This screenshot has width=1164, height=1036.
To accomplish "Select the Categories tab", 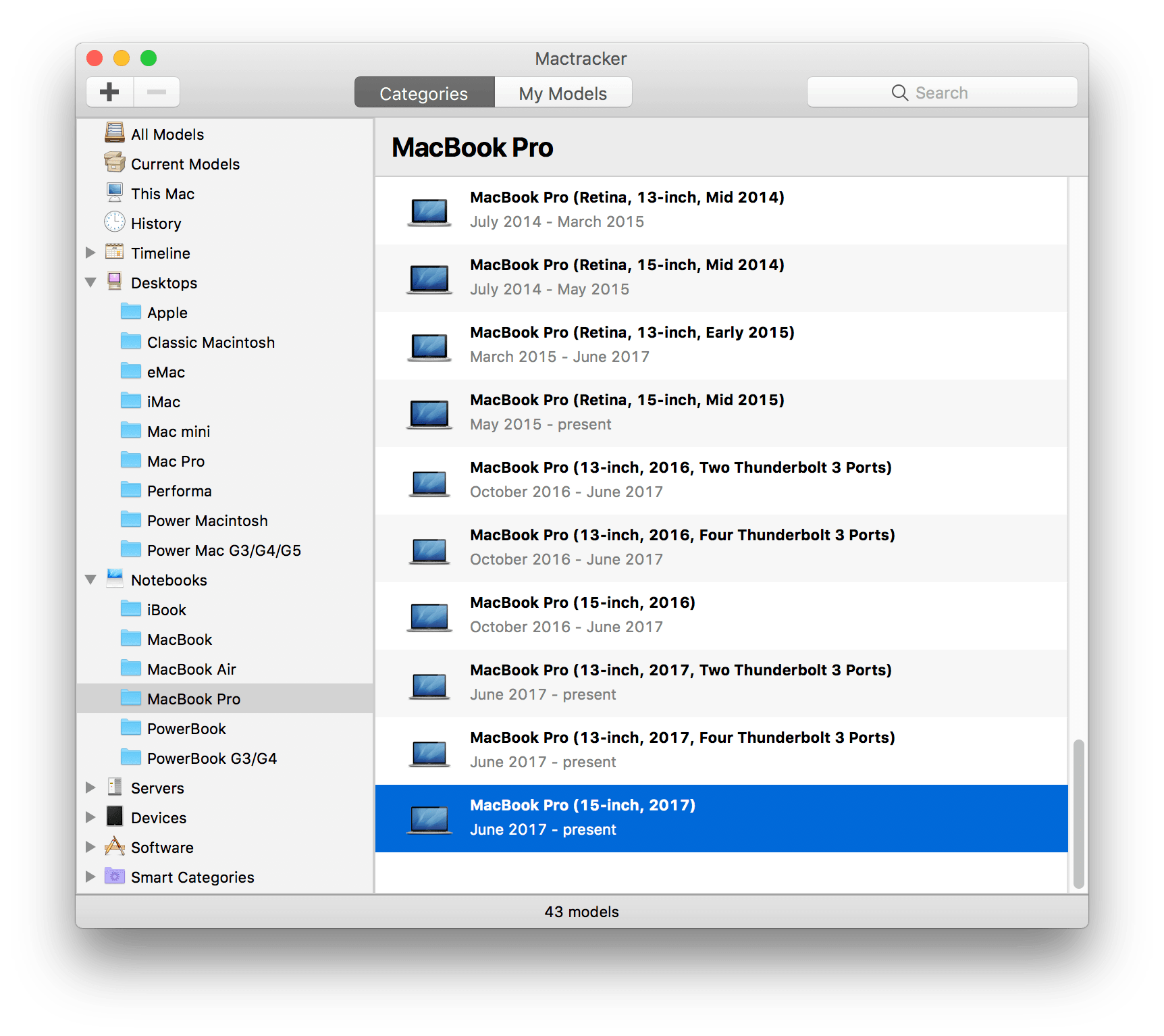I will click(x=424, y=93).
